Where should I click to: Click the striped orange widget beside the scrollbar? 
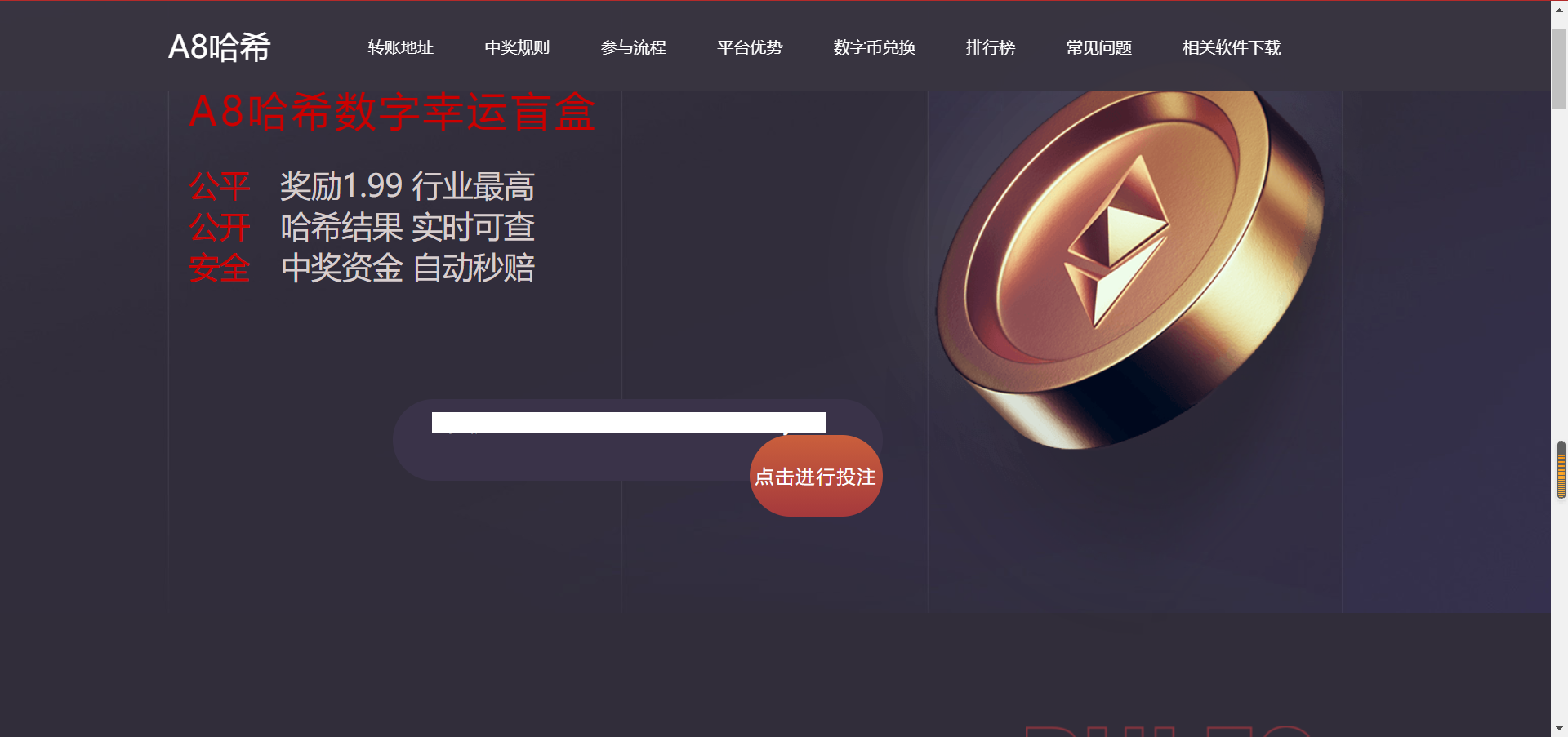point(1561,470)
